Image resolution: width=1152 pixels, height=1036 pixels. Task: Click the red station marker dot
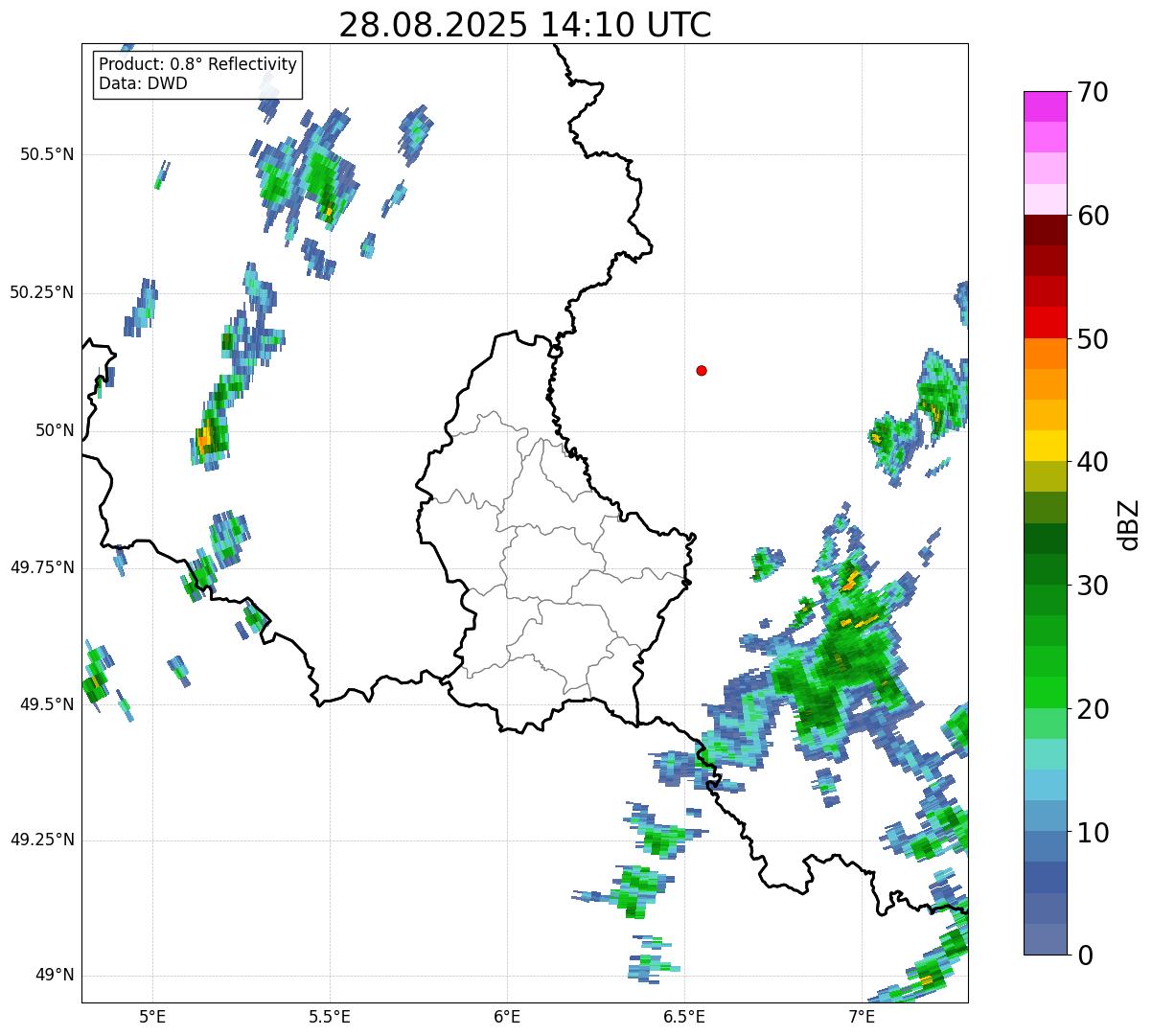point(702,370)
